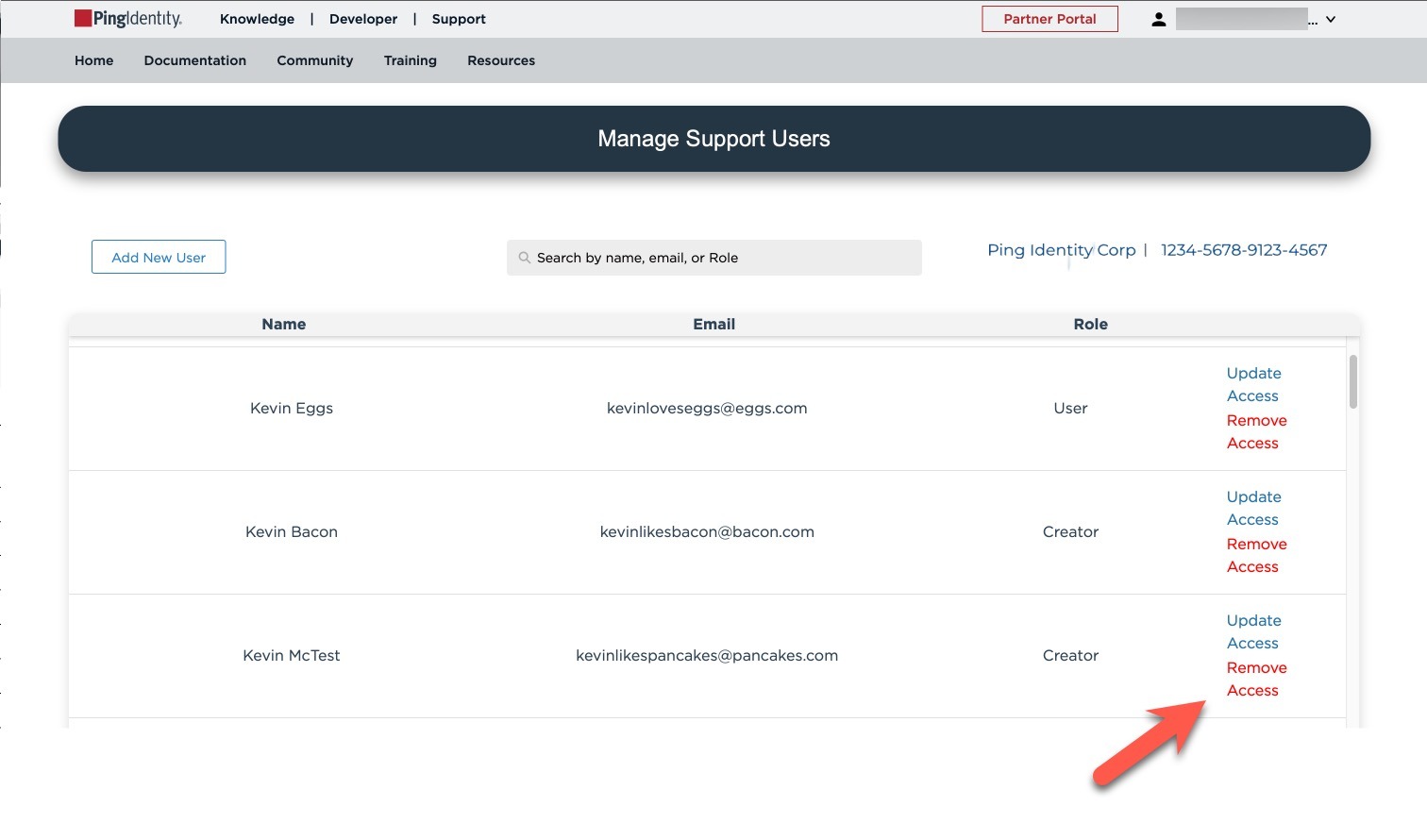This screenshot has height=840, width=1427.
Task: Click the Creator role for Kevin McTest
Action: [1070, 655]
